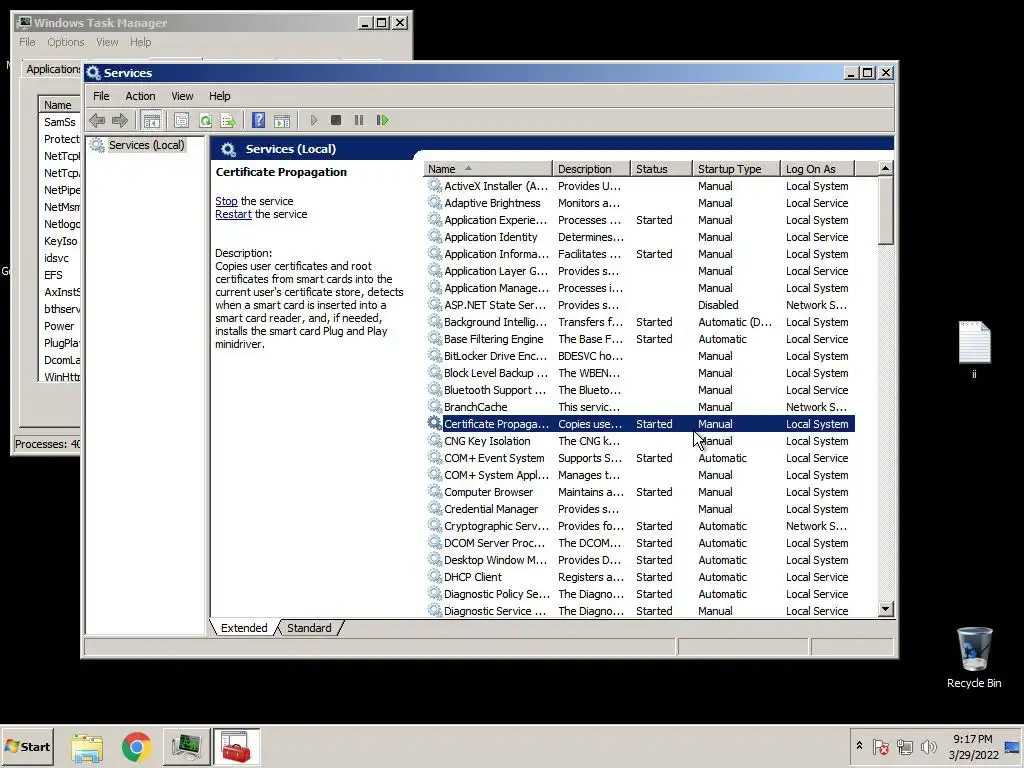1024x768 pixels.
Task: Select KeyIso entry in Task Manager list
Action: click(61, 241)
